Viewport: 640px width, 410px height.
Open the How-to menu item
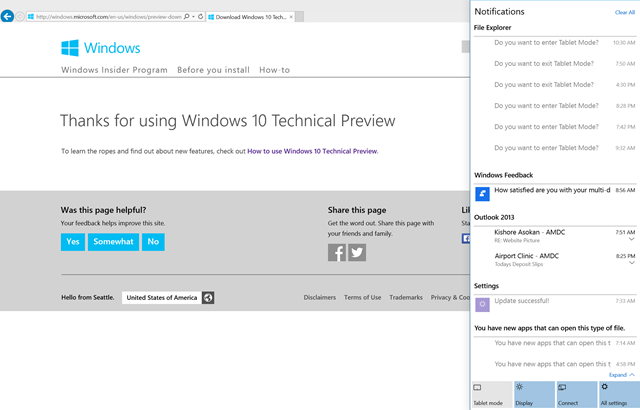[x=274, y=70]
